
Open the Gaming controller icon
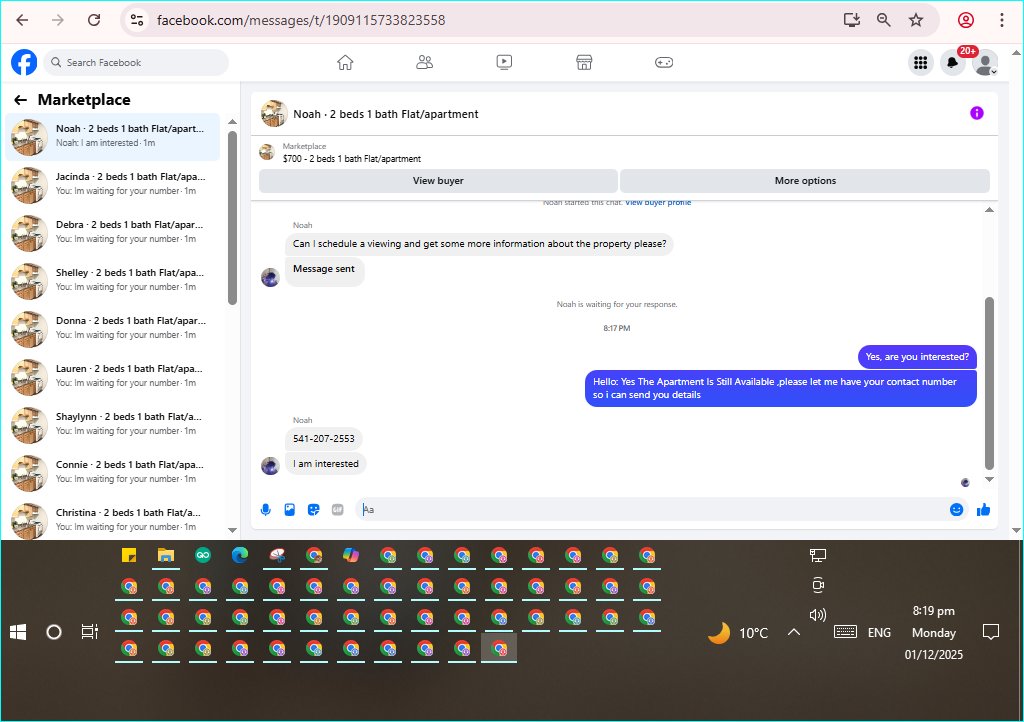click(664, 63)
